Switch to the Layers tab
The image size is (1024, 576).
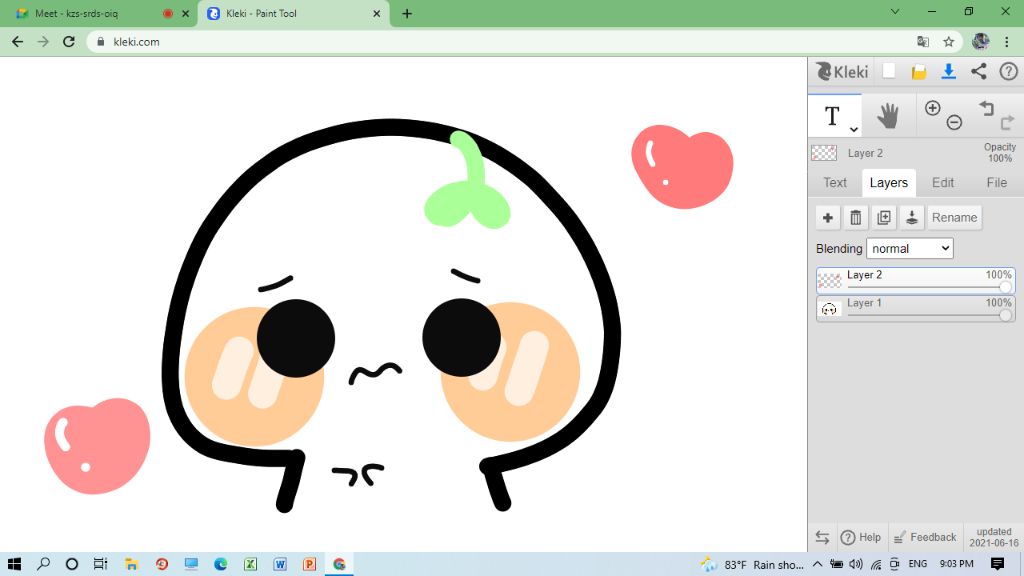point(888,183)
